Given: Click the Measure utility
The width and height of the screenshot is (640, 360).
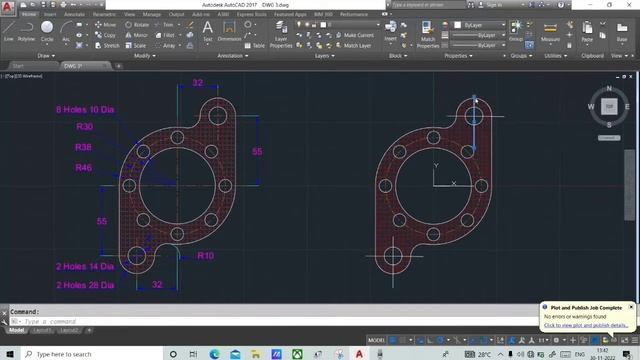Looking at the screenshot, I should [550, 32].
